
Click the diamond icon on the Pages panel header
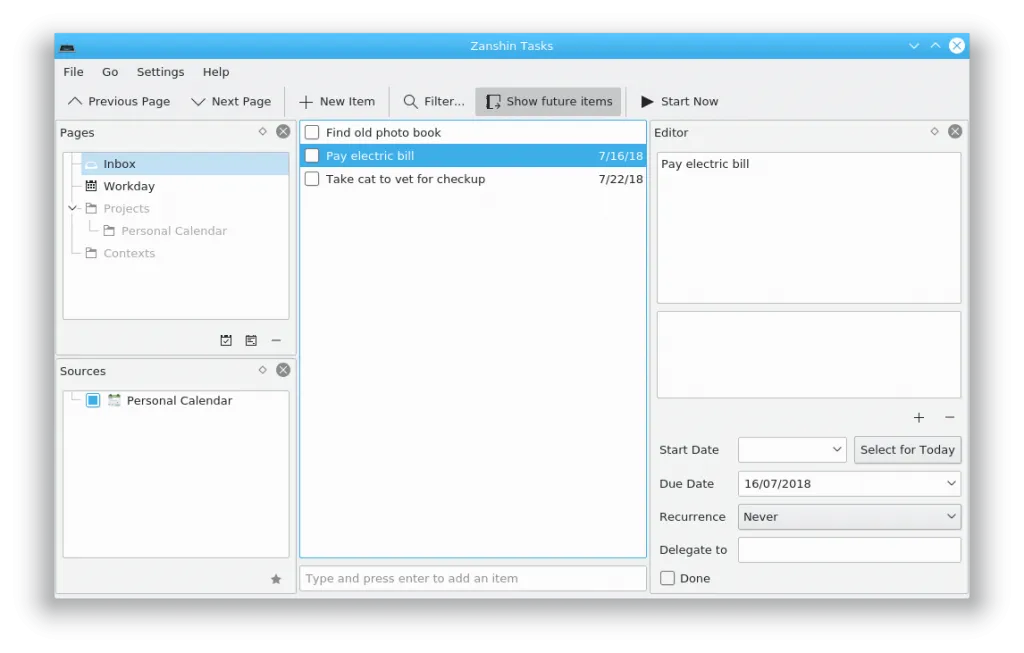point(262,131)
